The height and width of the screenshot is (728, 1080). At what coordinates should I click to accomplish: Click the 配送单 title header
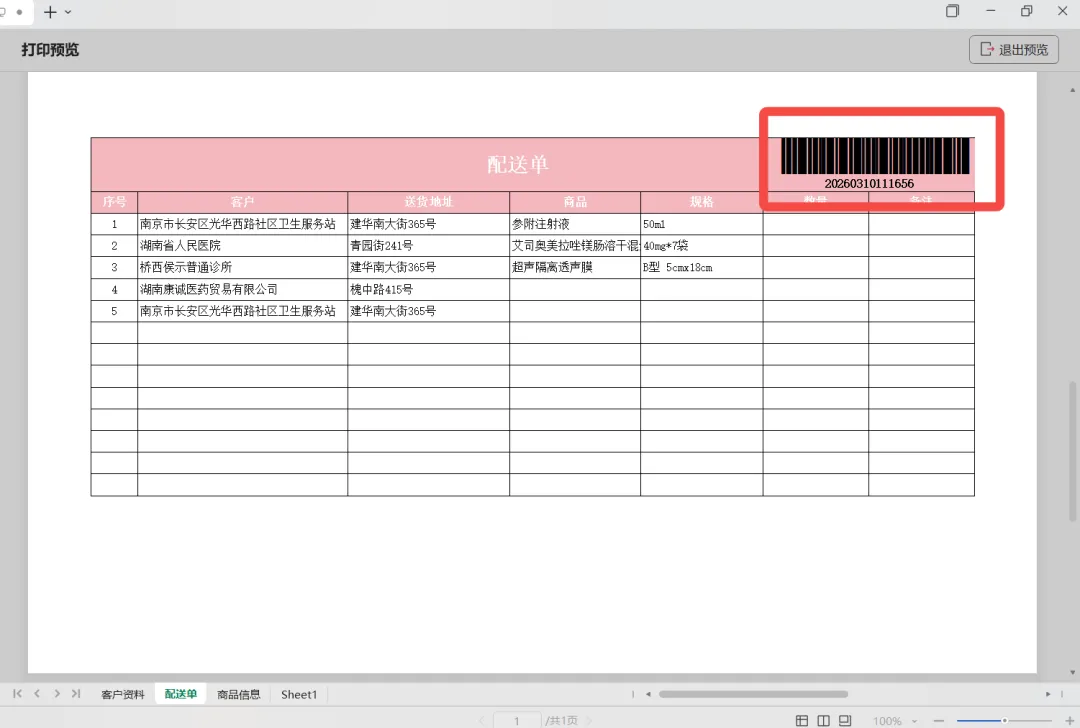[x=518, y=165]
